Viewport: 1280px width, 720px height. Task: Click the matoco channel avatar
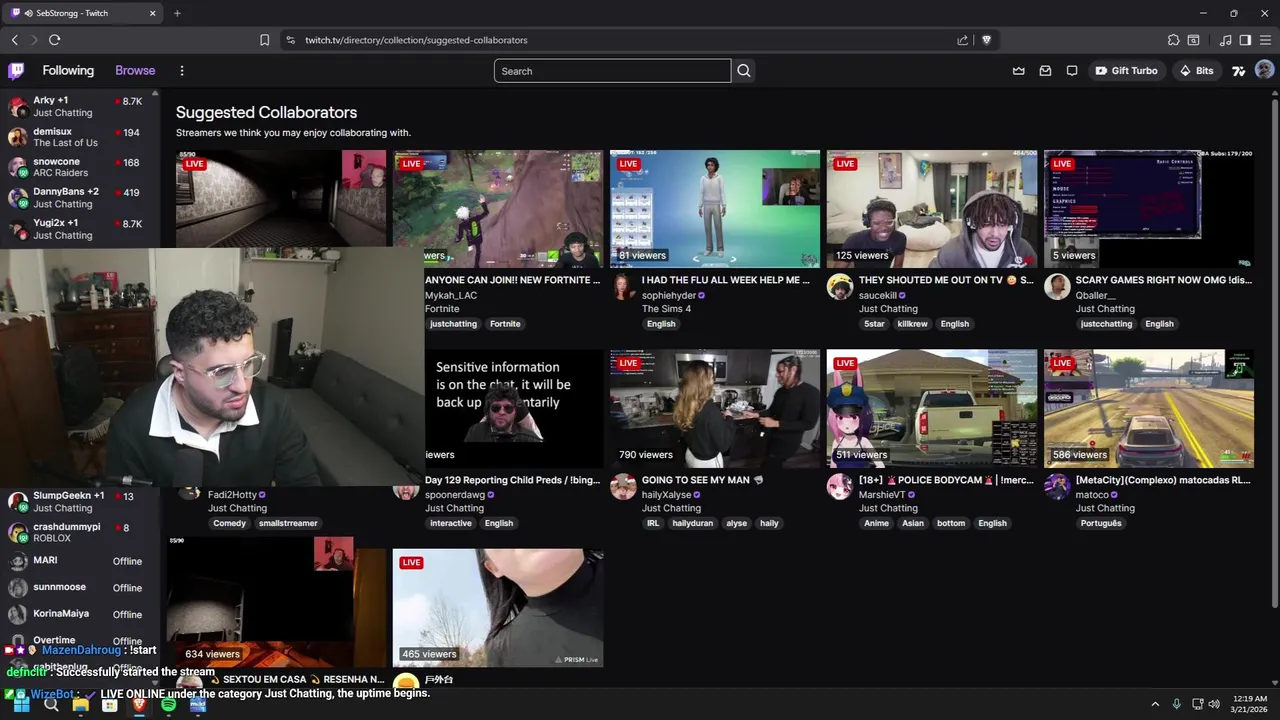click(1057, 487)
